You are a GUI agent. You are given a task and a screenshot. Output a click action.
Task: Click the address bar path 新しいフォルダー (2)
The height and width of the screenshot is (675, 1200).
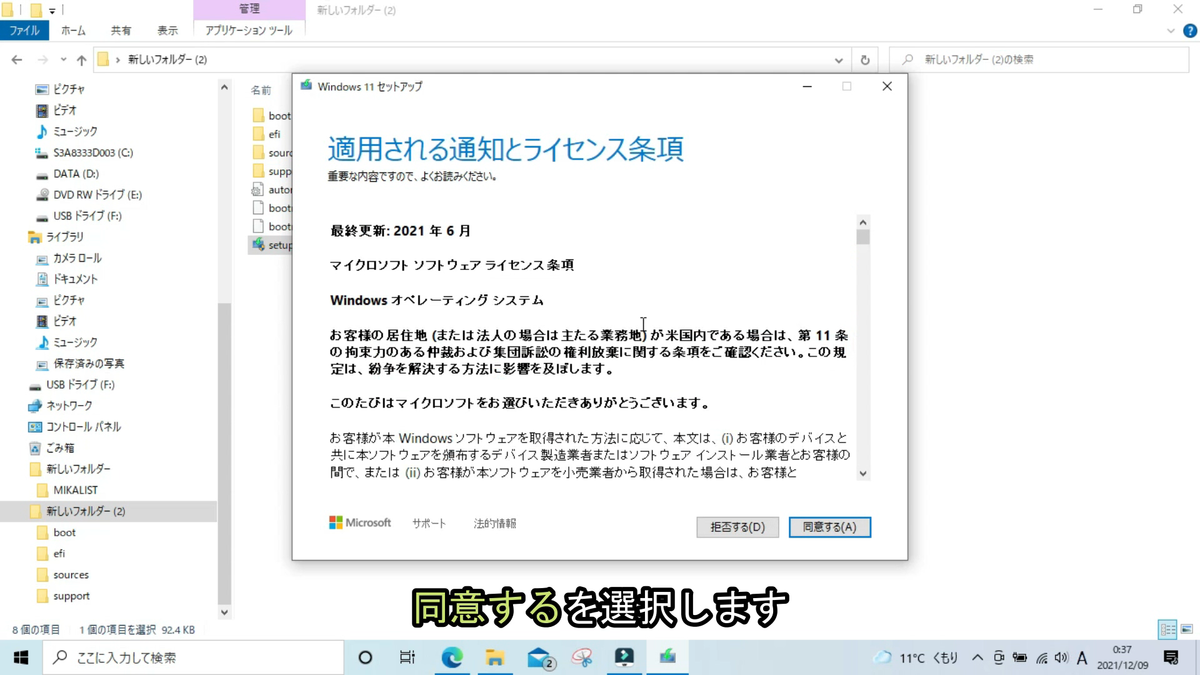click(167, 60)
